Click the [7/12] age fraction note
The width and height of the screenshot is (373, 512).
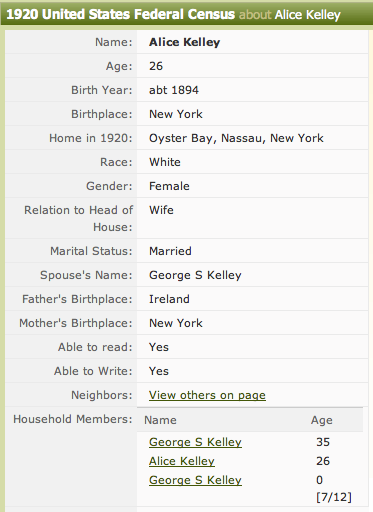pyautogui.click(x=334, y=497)
